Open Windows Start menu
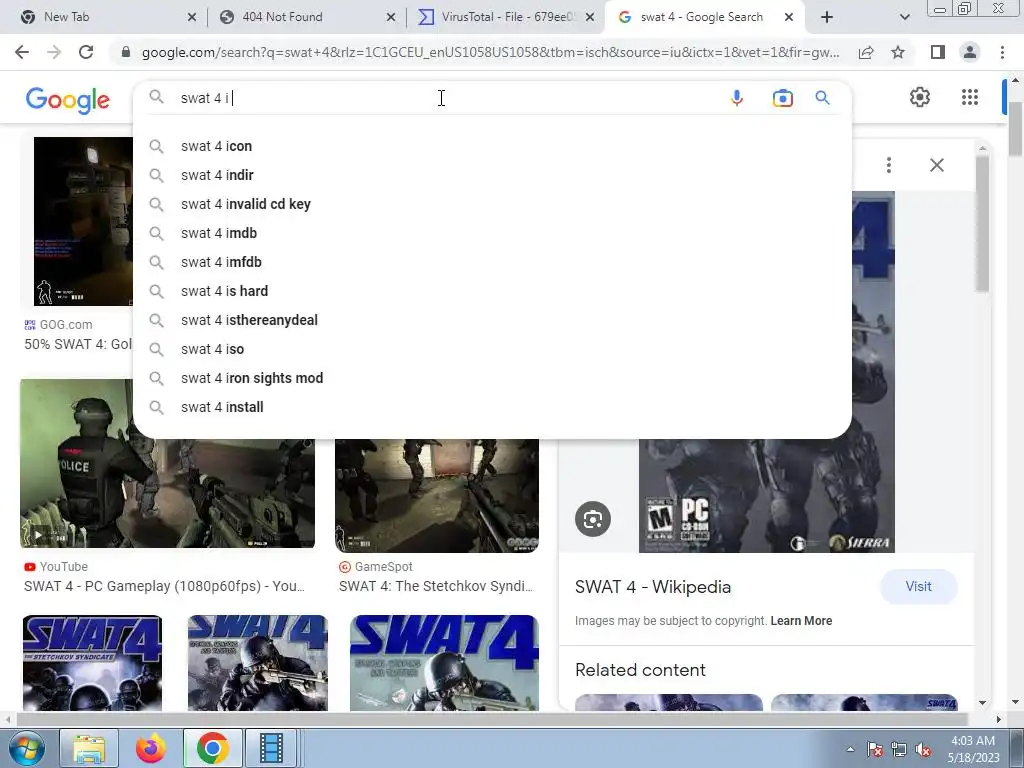The image size is (1024, 768). 25,748
